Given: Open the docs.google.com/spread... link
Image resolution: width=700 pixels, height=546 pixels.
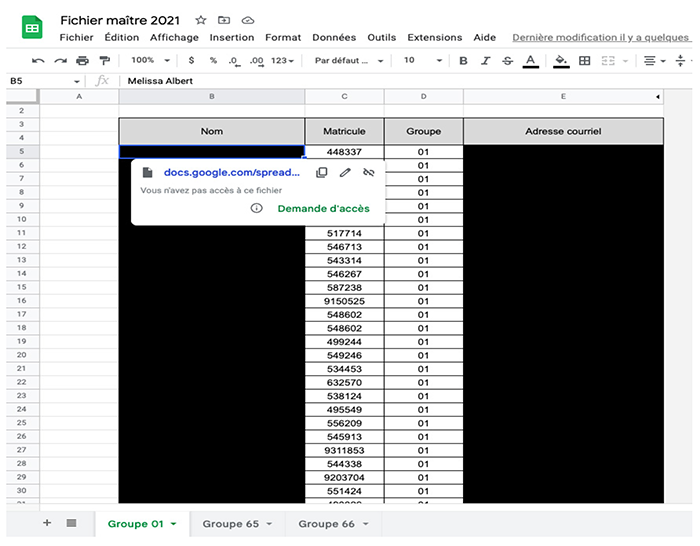Looking at the screenshot, I should pos(232,172).
